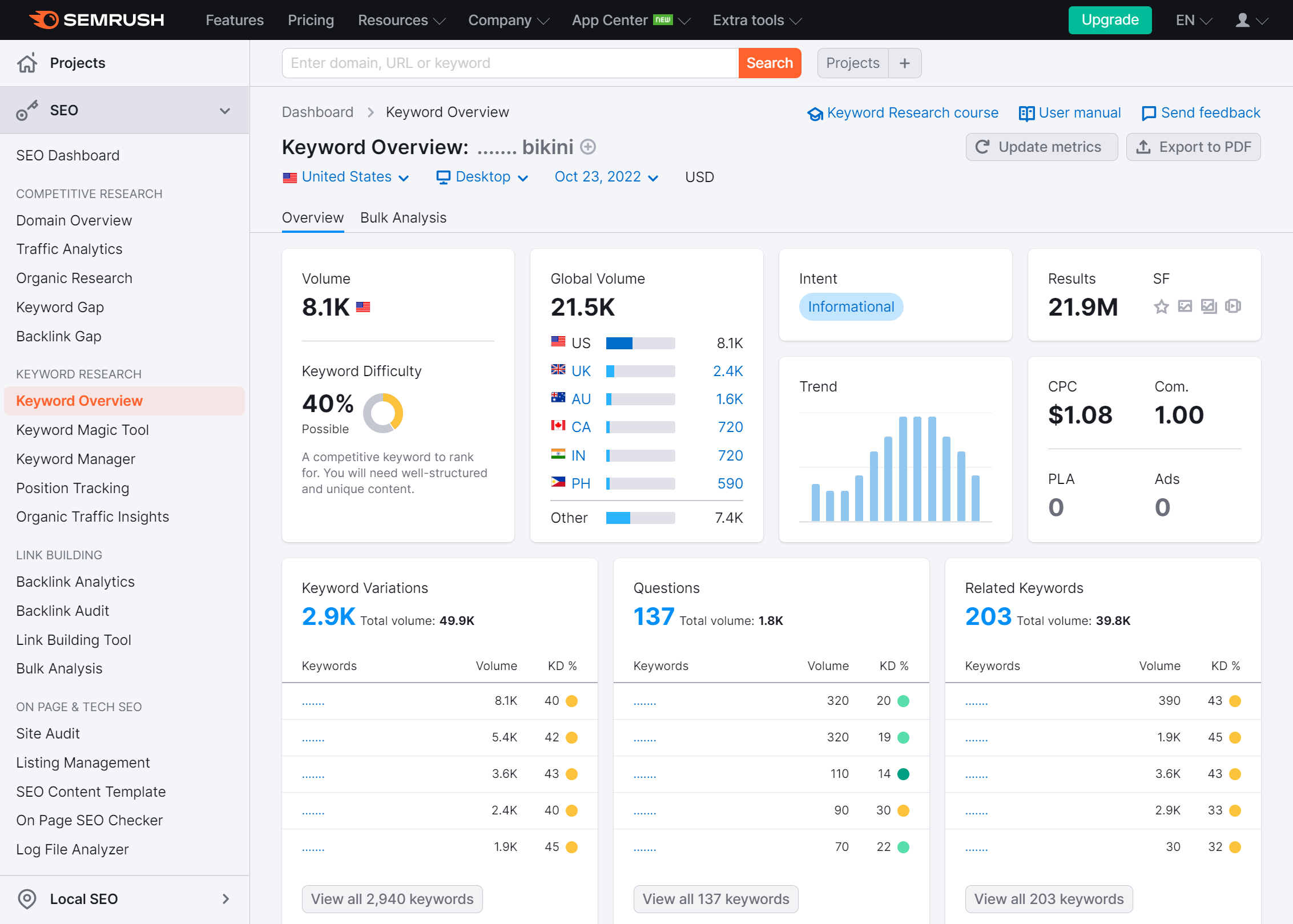Click the orange Search button
The width and height of the screenshot is (1293, 924).
[x=770, y=63]
